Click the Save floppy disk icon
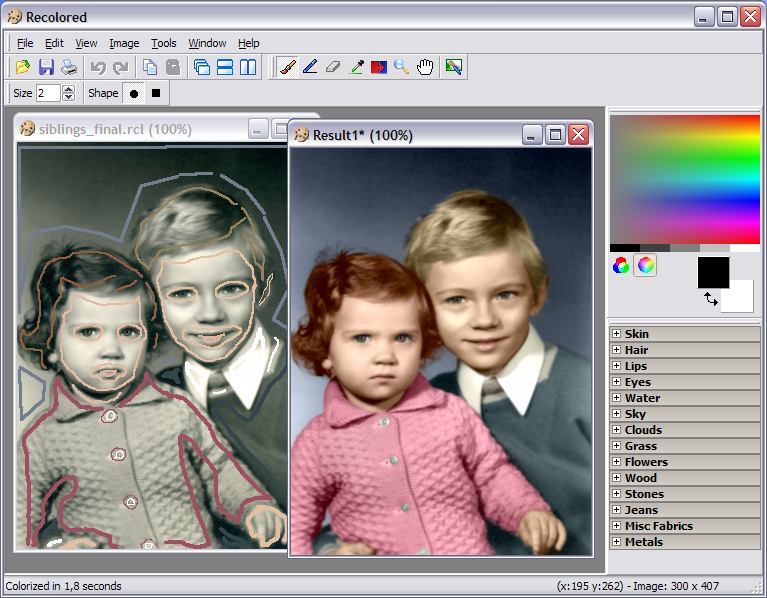Viewport: 767px width, 598px height. click(x=46, y=67)
